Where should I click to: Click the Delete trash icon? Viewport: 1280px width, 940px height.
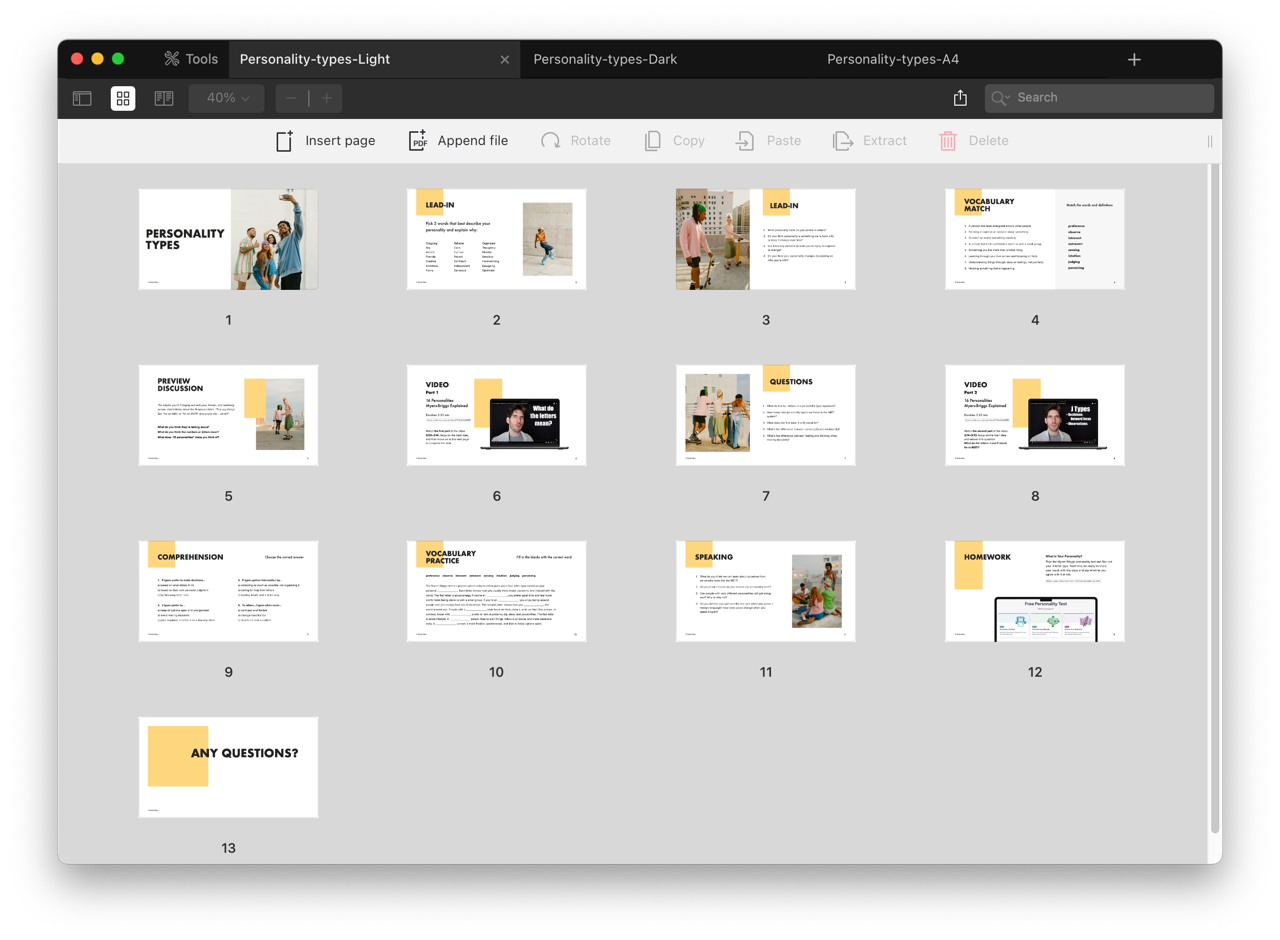[x=948, y=141]
